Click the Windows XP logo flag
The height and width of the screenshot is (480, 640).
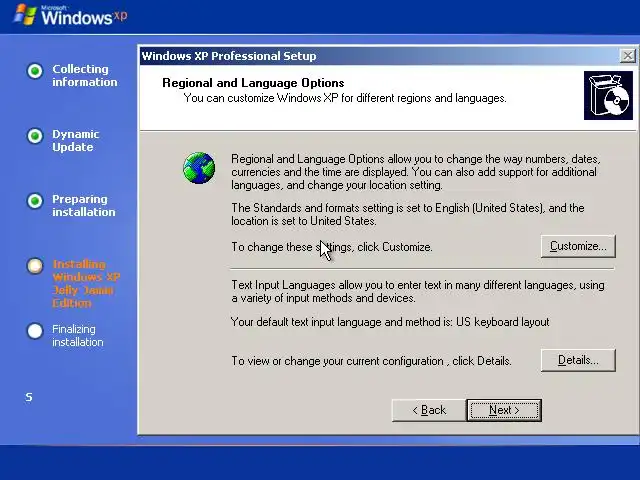point(25,15)
